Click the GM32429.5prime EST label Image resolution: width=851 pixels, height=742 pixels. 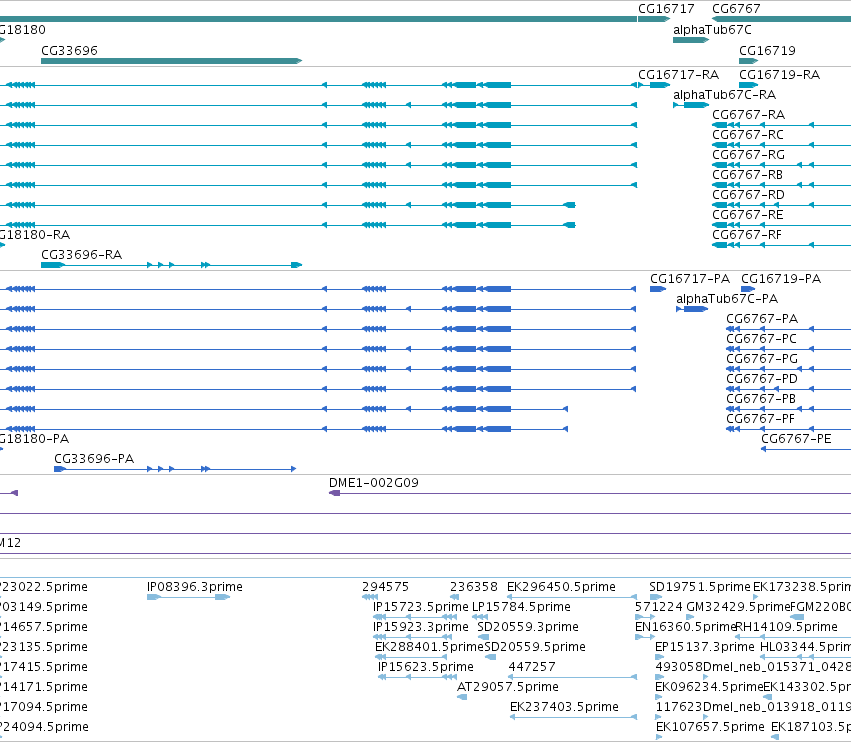pos(738,607)
